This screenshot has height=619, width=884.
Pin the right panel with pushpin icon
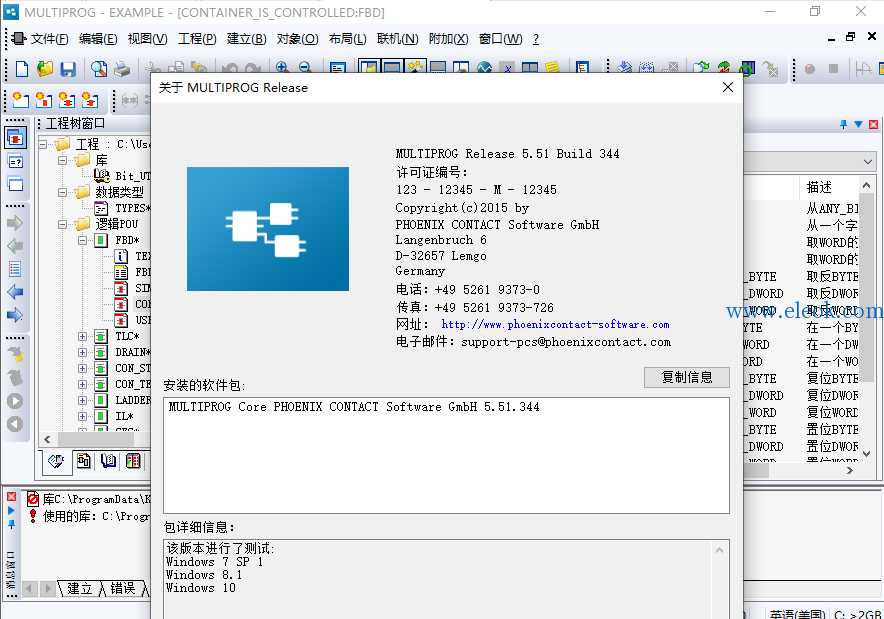pos(843,124)
